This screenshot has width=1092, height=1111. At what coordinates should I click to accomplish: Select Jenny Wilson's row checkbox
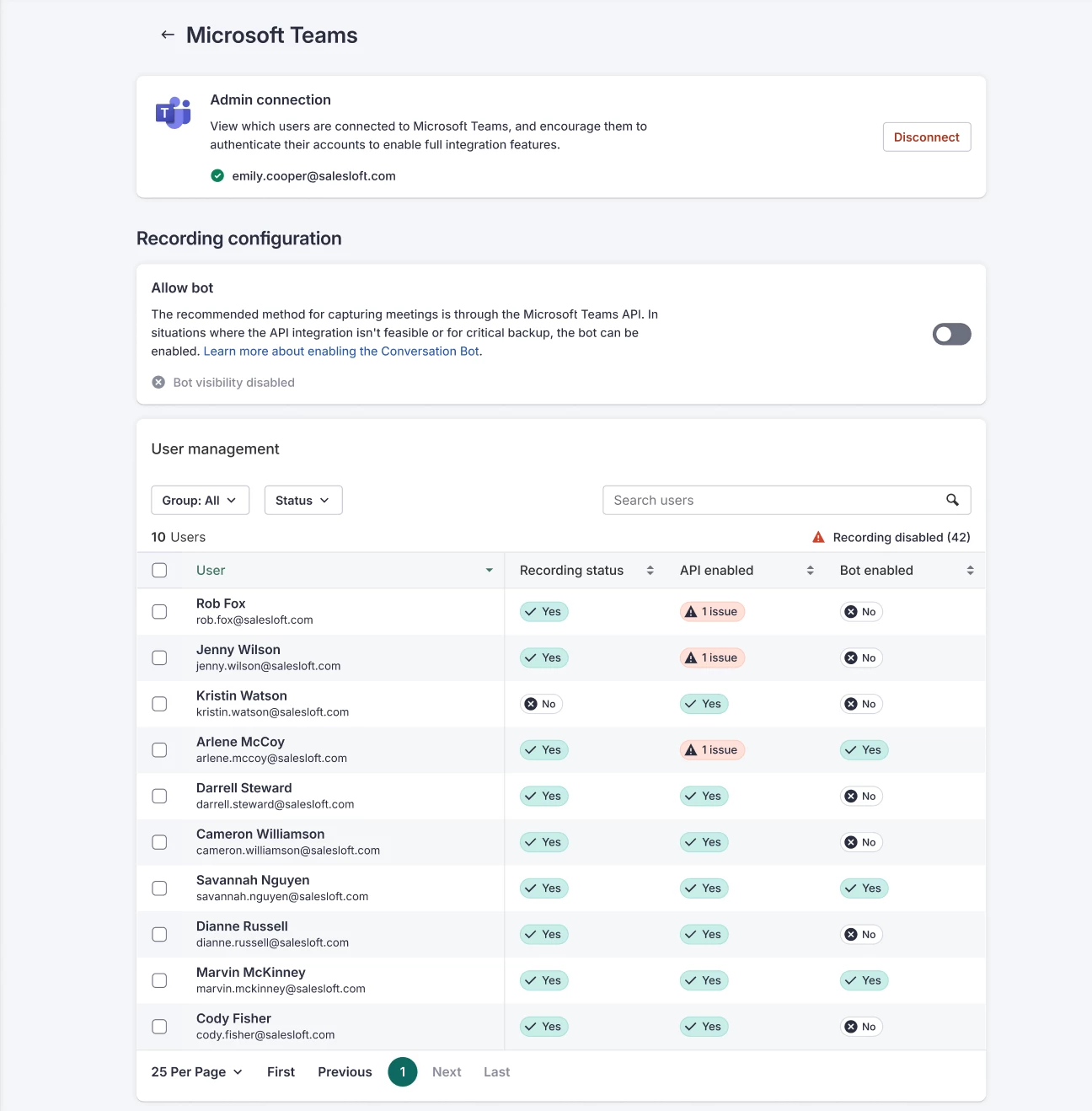click(159, 657)
